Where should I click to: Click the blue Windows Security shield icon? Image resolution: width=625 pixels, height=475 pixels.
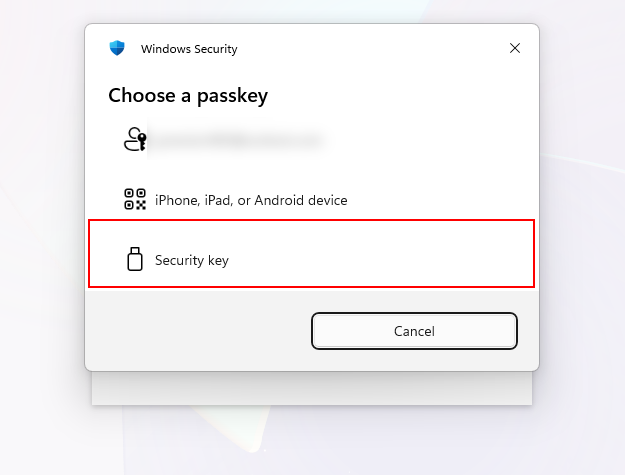pyautogui.click(x=117, y=48)
